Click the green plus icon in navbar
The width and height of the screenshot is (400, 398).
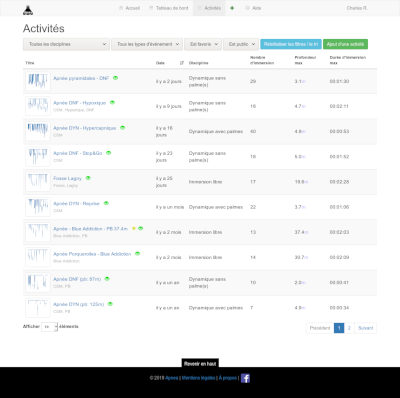[232, 8]
